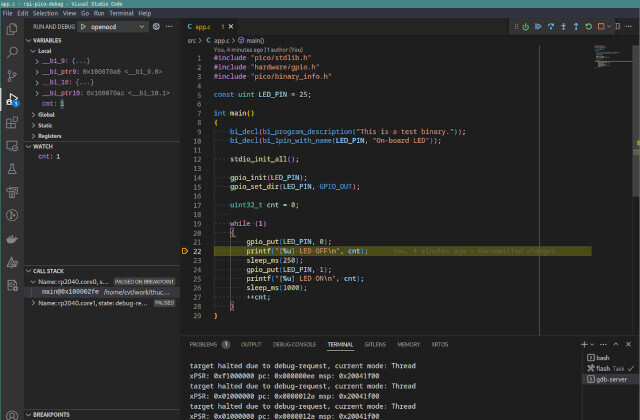This screenshot has width=640, height=420.
Task: Switch to the XRTOS panel tab
Action: coord(440,344)
